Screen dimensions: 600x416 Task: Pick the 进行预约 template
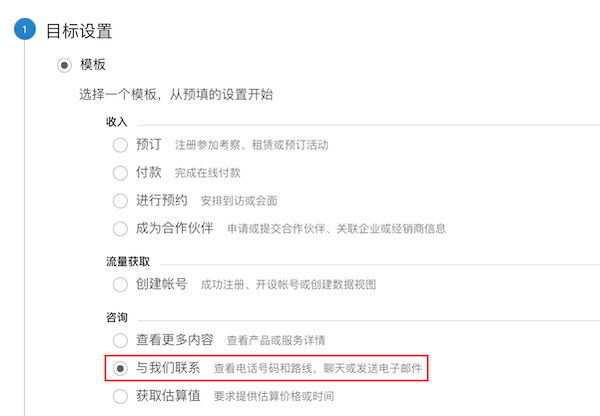(120, 201)
